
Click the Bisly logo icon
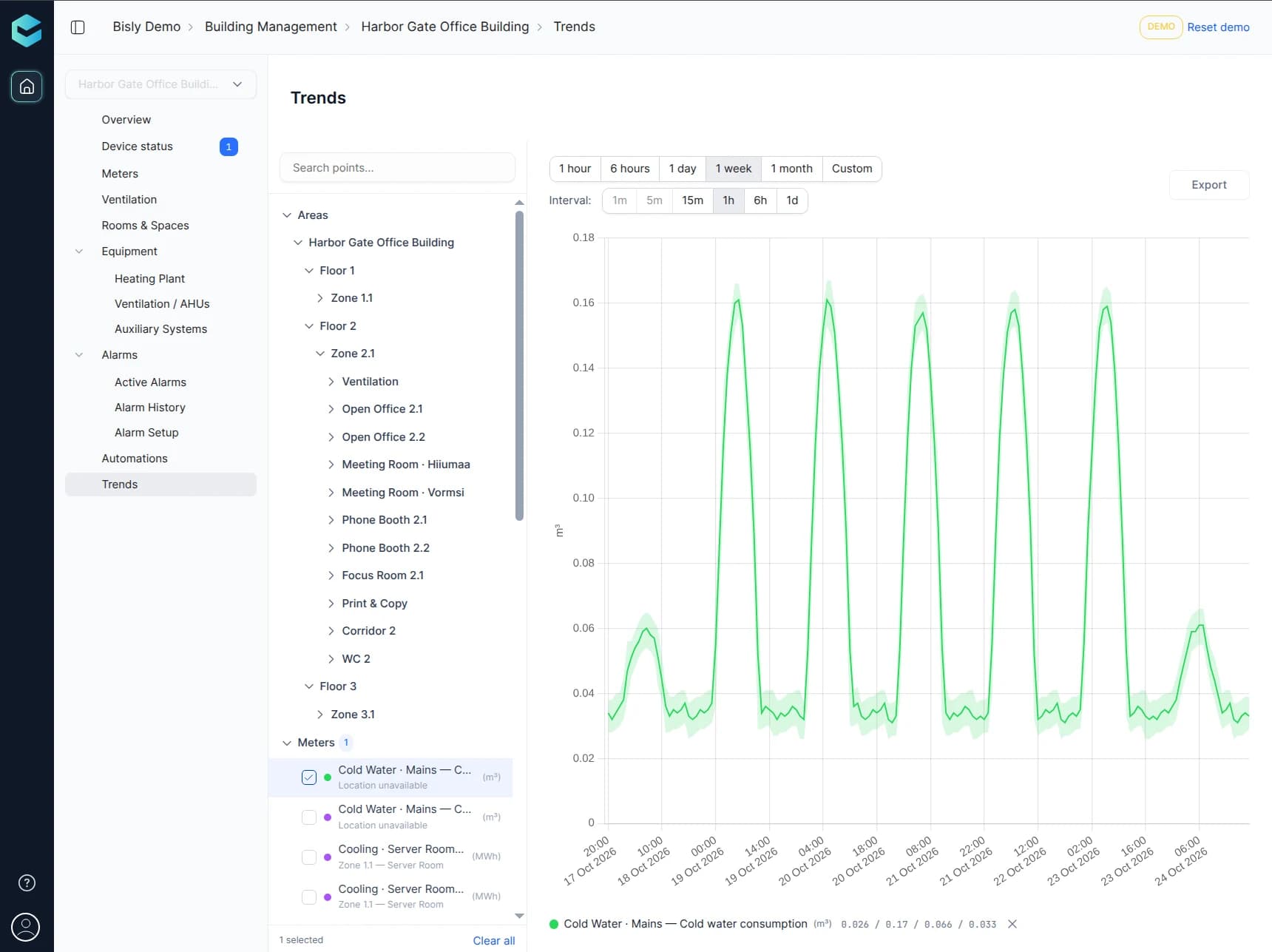27,30
